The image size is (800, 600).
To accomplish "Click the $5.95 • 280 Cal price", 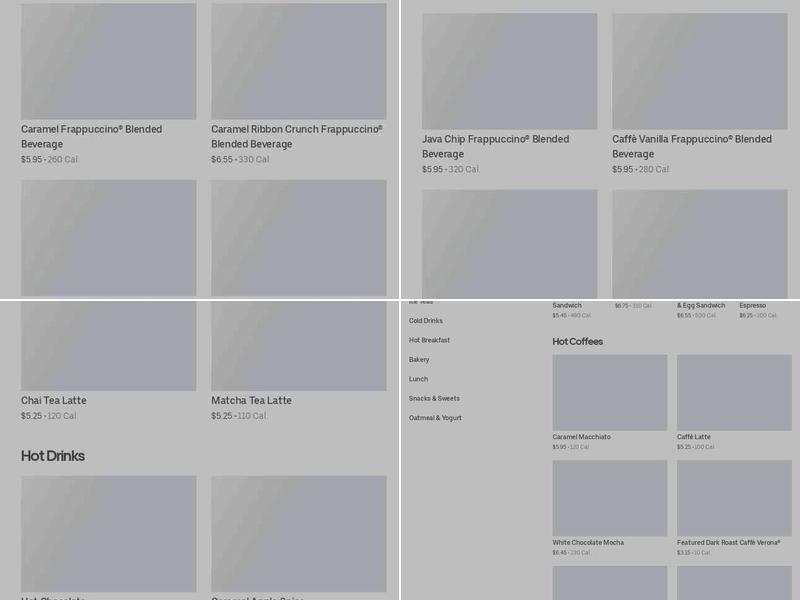I will [x=641, y=169].
